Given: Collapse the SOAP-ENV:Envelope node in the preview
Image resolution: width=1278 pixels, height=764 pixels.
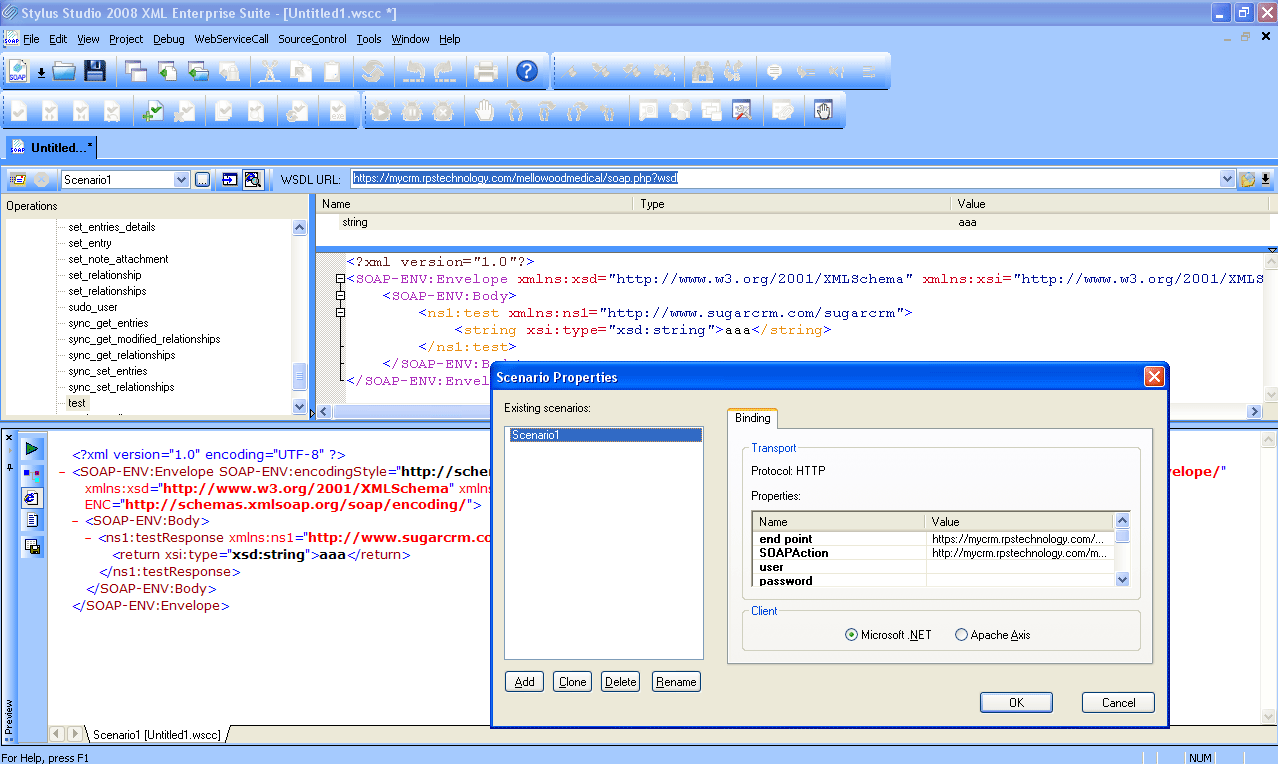Looking at the screenshot, I should (x=63, y=472).
